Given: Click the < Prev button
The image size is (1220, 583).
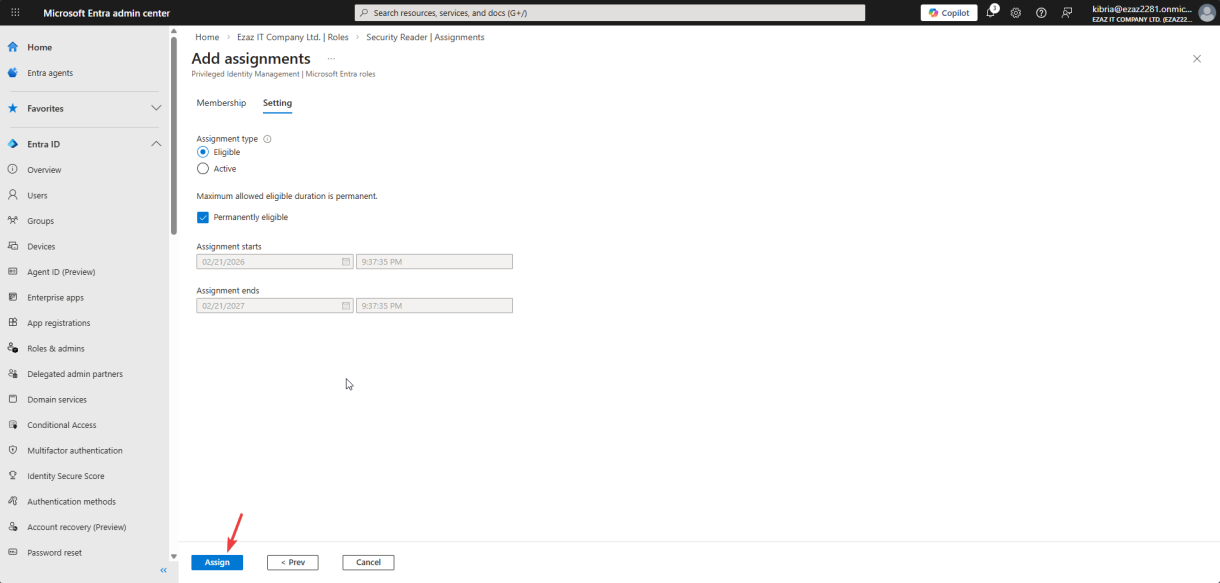Looking at the screenshot, I should (293, 562).
